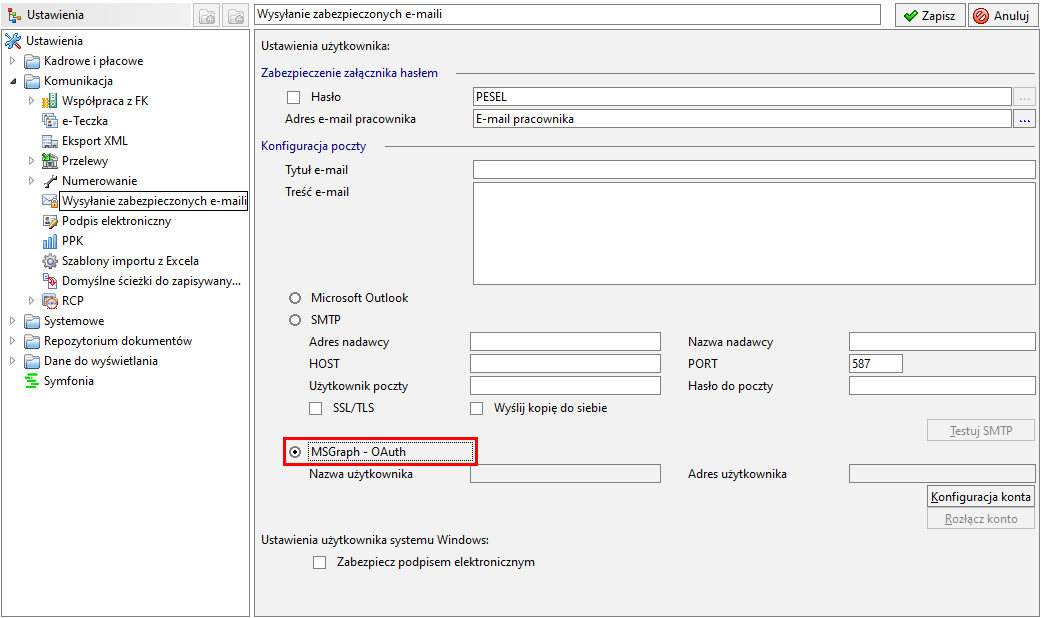Click ellipsis button beside E-mail pracownika field
The height and width of the screenshot is (618, 1041).
coord(1024,119)
